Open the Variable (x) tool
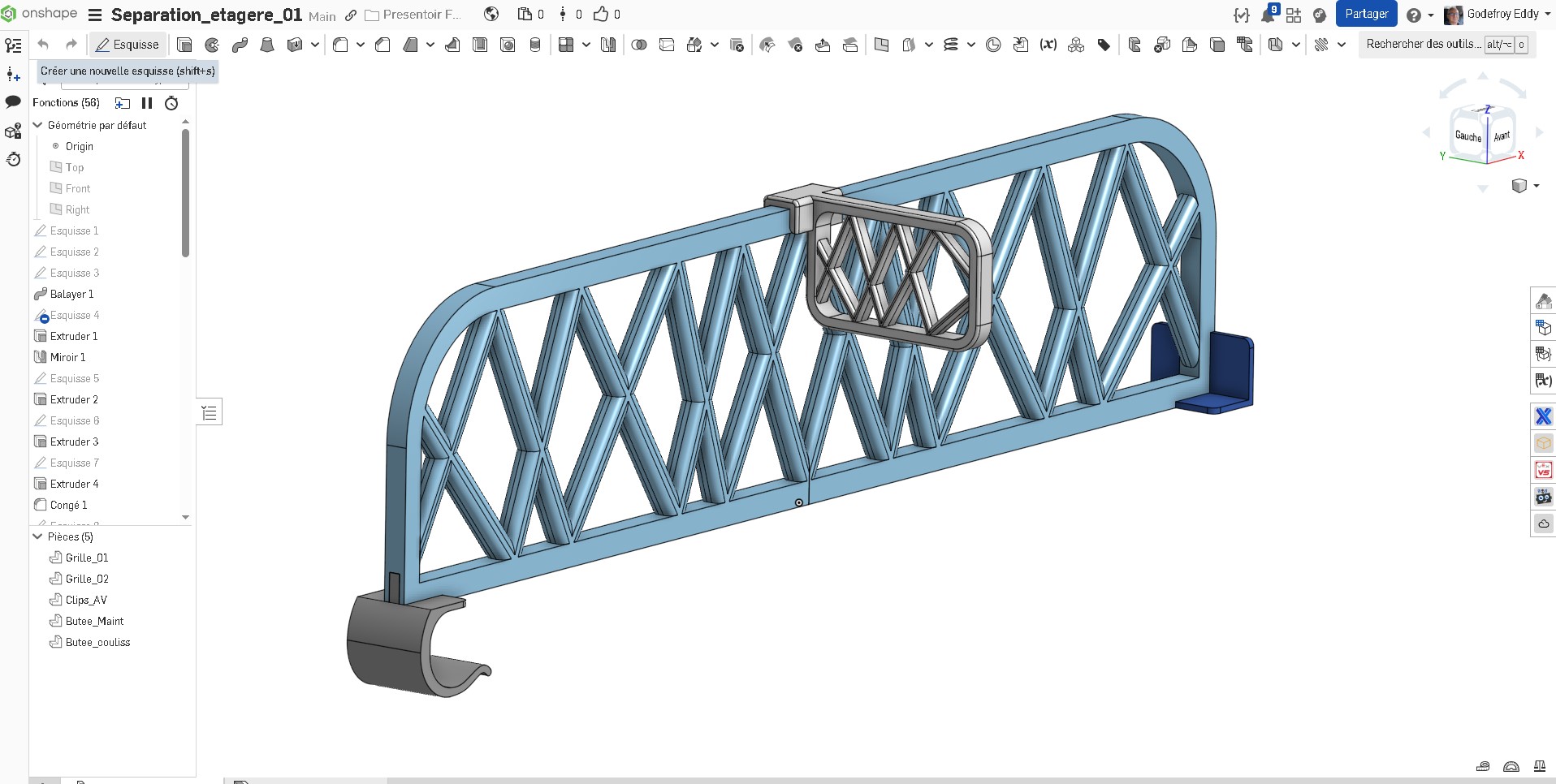The image size is (1556, 784). tap(1048, 45)
